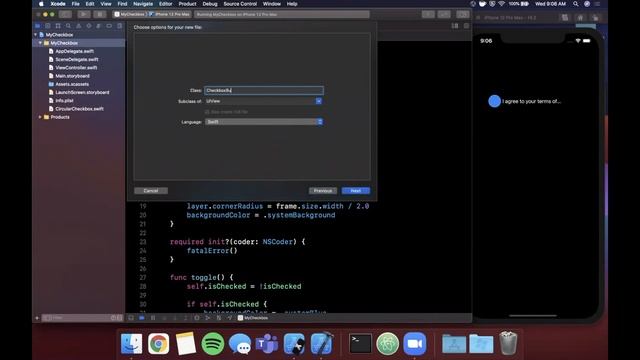Viewport: 640px width, 360px height.
Task: Open the Xcode menu
Action: [x=58, y=4]
